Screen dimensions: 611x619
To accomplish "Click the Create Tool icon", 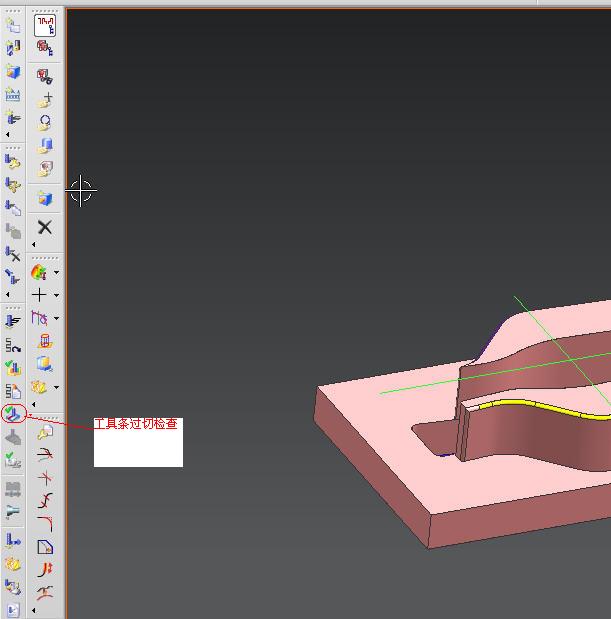I will [x=13, y=48].
